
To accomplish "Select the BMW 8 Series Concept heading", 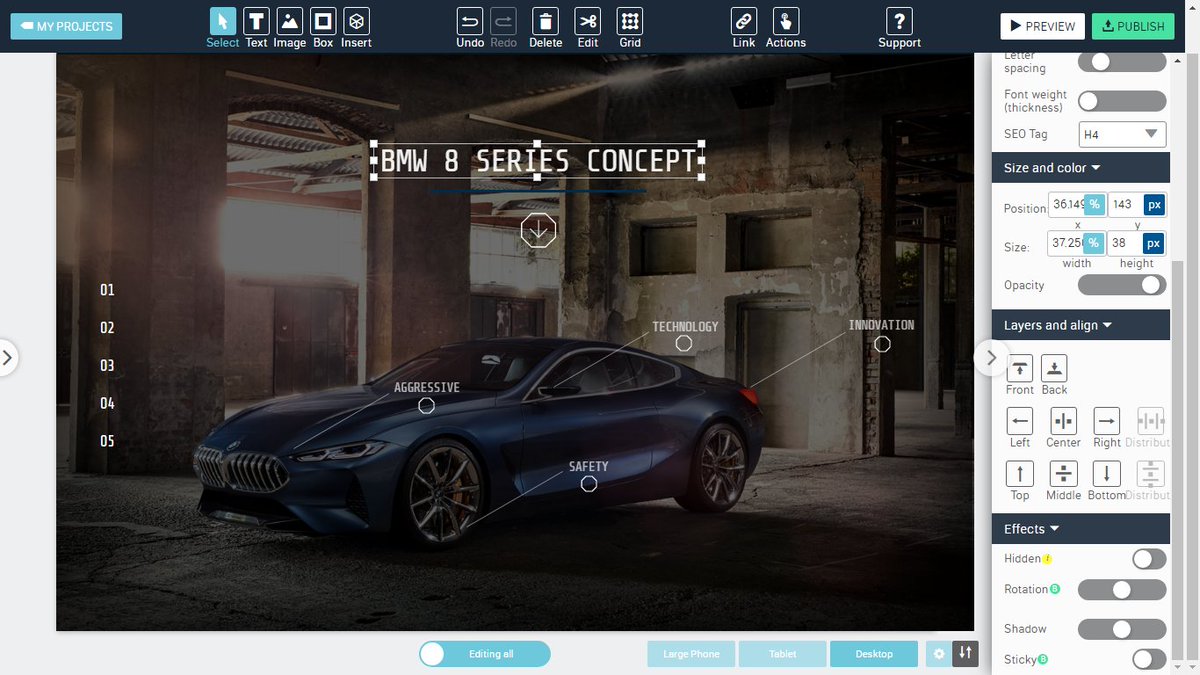I will click(538, 160).
